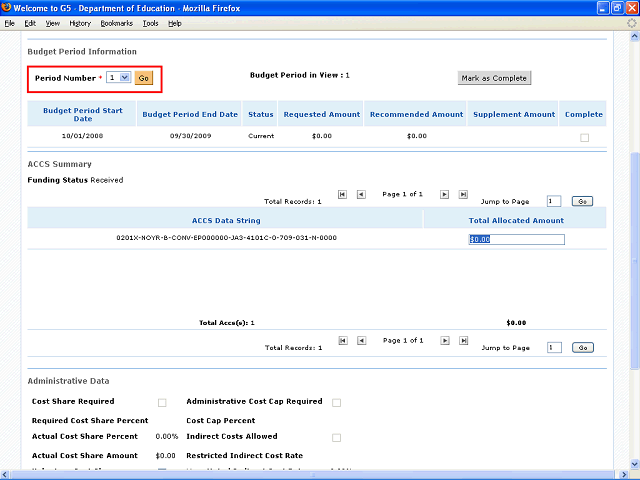Jump to last page in upper ACCS pagination
The width and height of the screenshot is (640, 480).
pyautogui.click(x=463, y=195)
